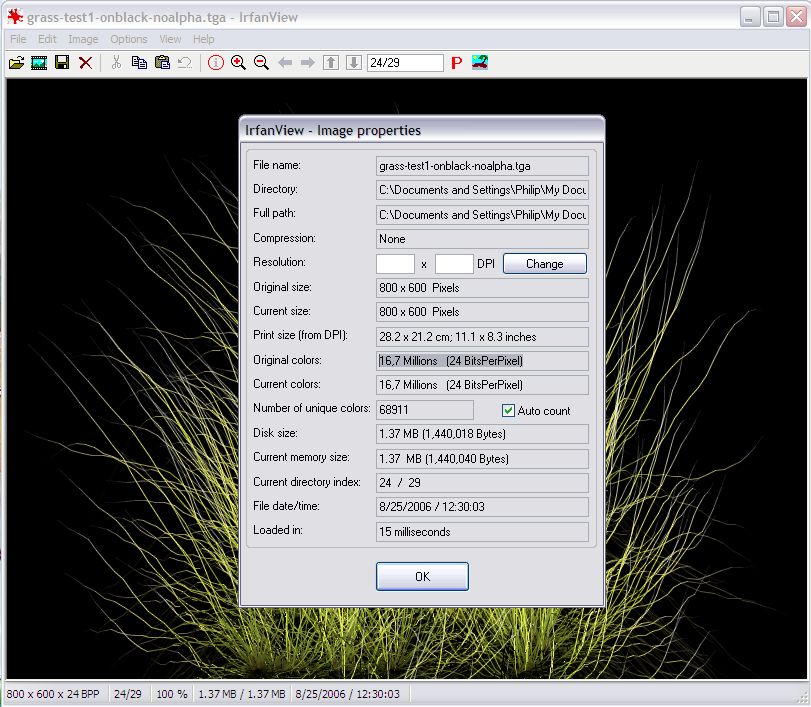
Task: Click the 24/29 image index field
Action: tap(405, 63)
